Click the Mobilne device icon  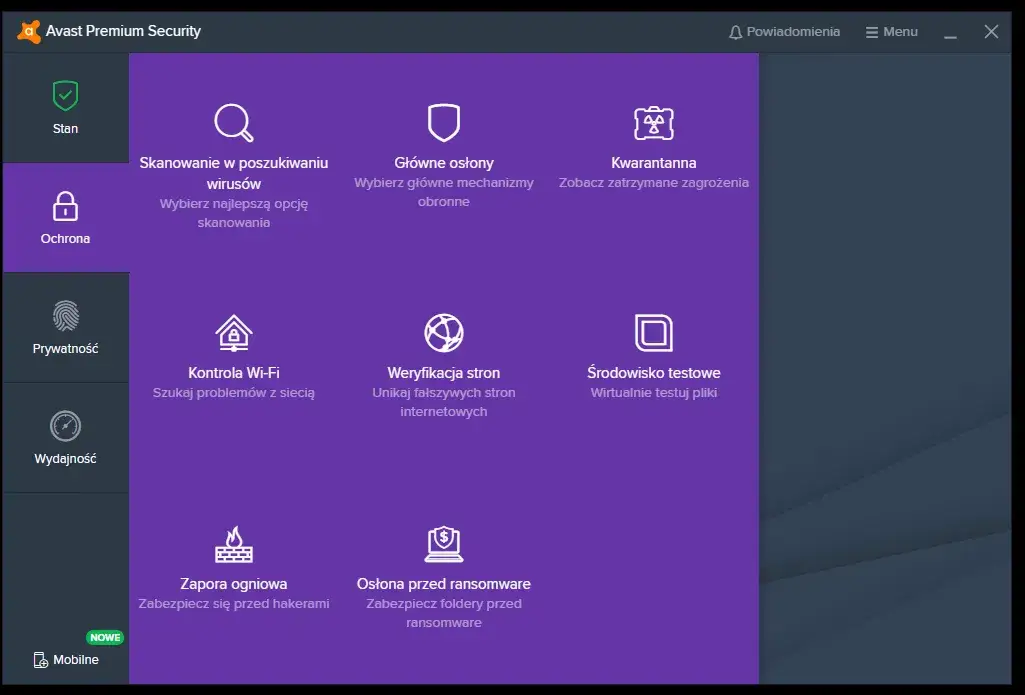click(x=41, y=660)
